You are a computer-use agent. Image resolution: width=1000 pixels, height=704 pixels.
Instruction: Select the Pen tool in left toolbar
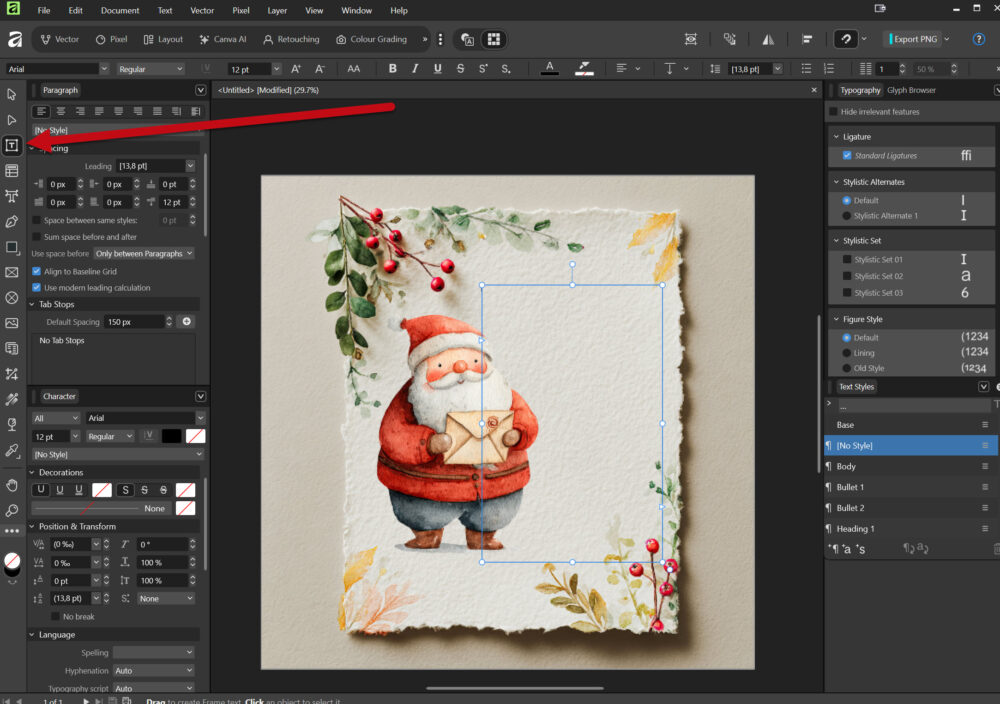12,221
